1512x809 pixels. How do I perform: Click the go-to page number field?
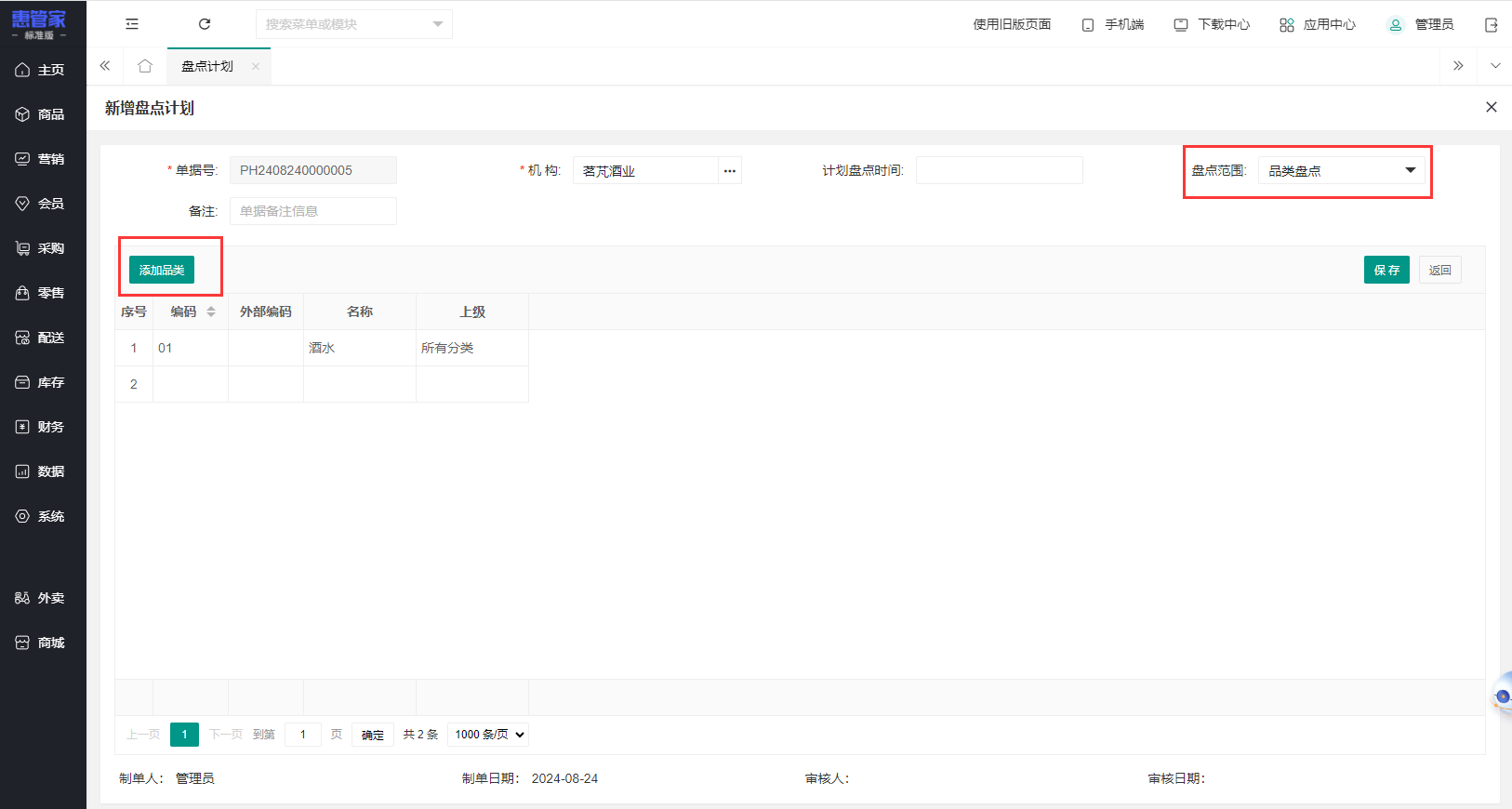(303, 735)
